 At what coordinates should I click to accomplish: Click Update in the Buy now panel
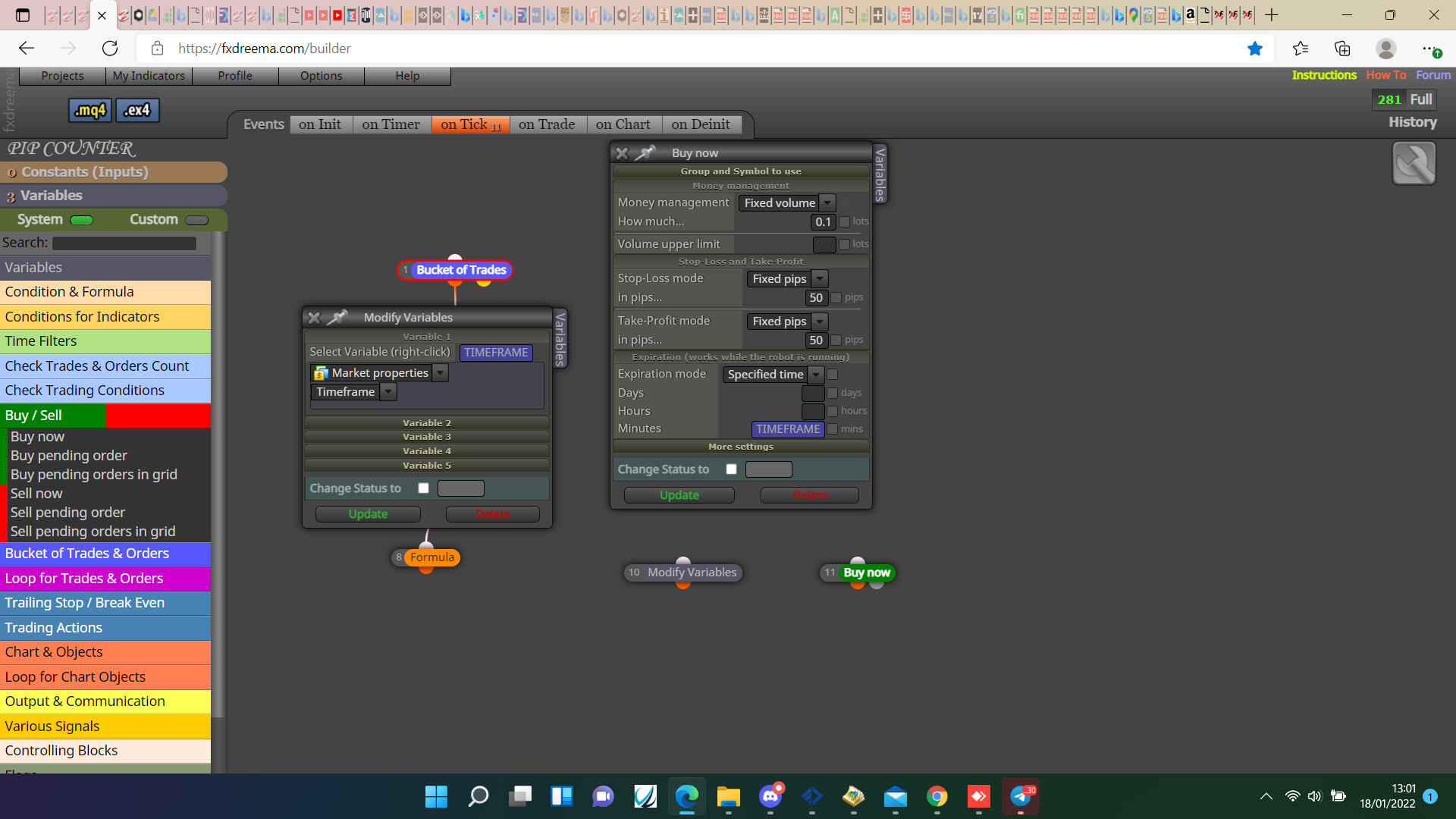click(679, 495)
